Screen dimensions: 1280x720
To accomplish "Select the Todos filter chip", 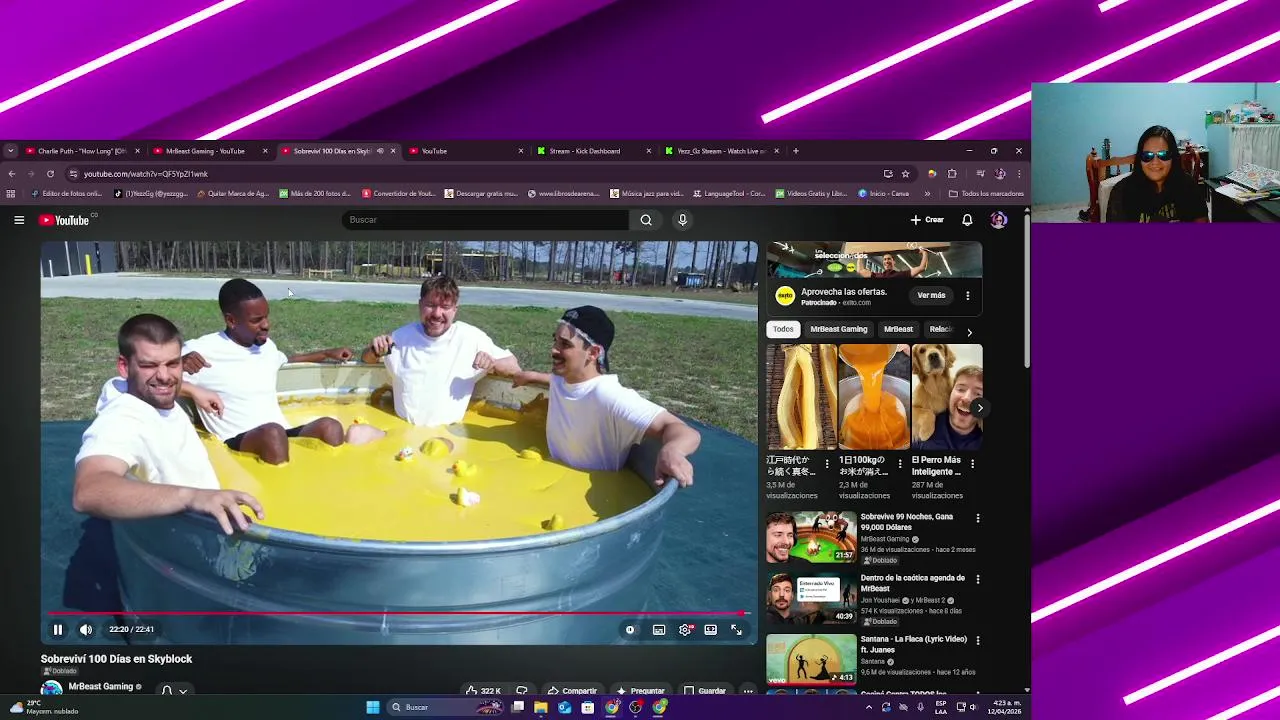I will pyautogui.click(x=783, y=329).
